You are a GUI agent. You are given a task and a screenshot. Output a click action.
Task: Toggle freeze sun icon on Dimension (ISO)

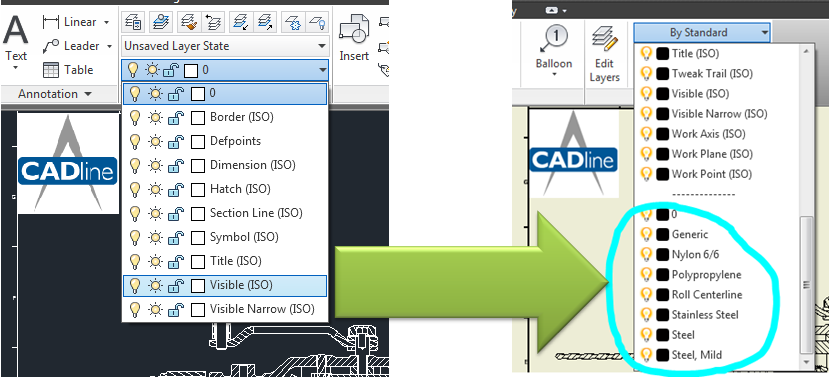coord(155,165)
